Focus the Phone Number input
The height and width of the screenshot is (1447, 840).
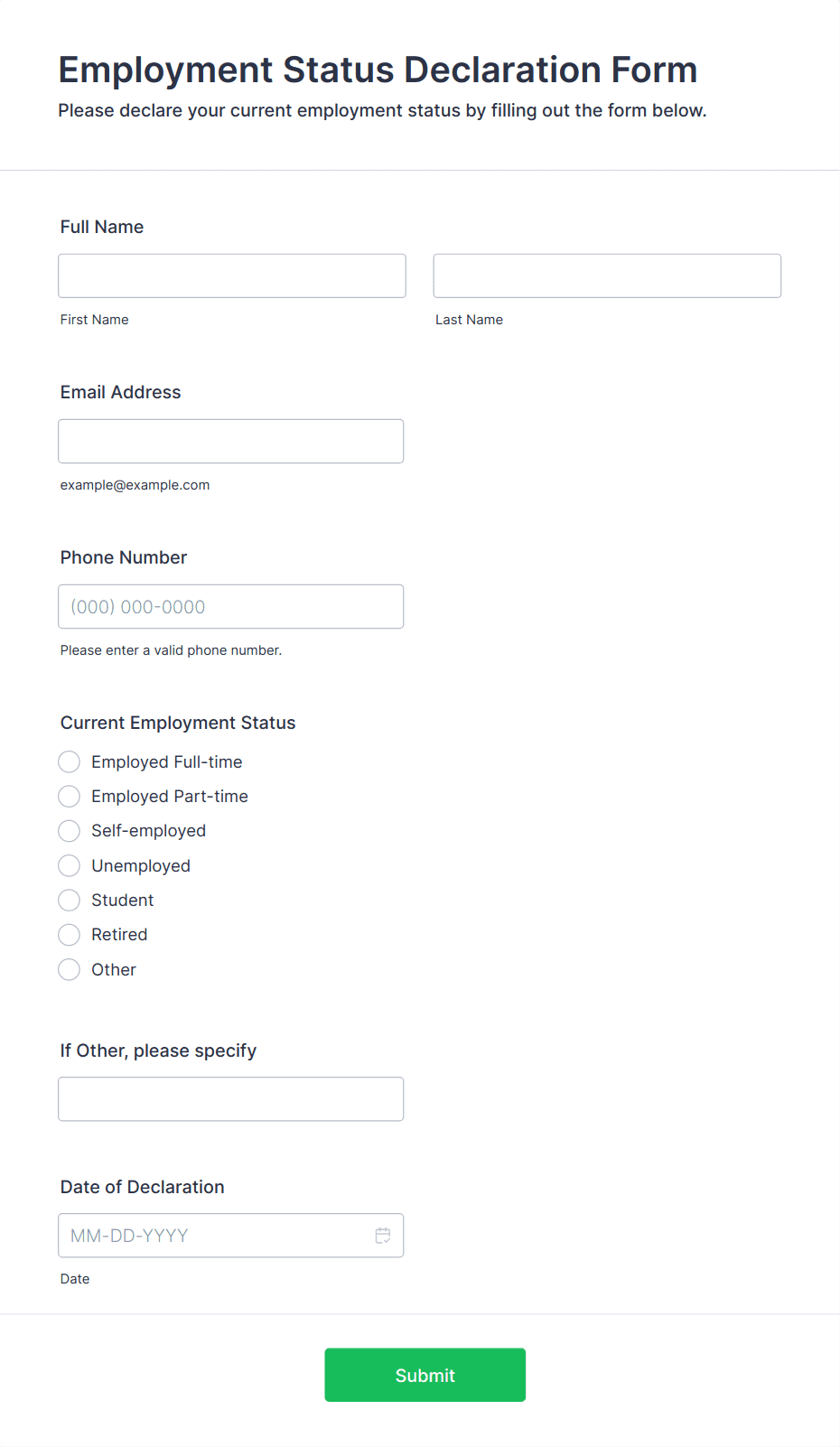231,606
